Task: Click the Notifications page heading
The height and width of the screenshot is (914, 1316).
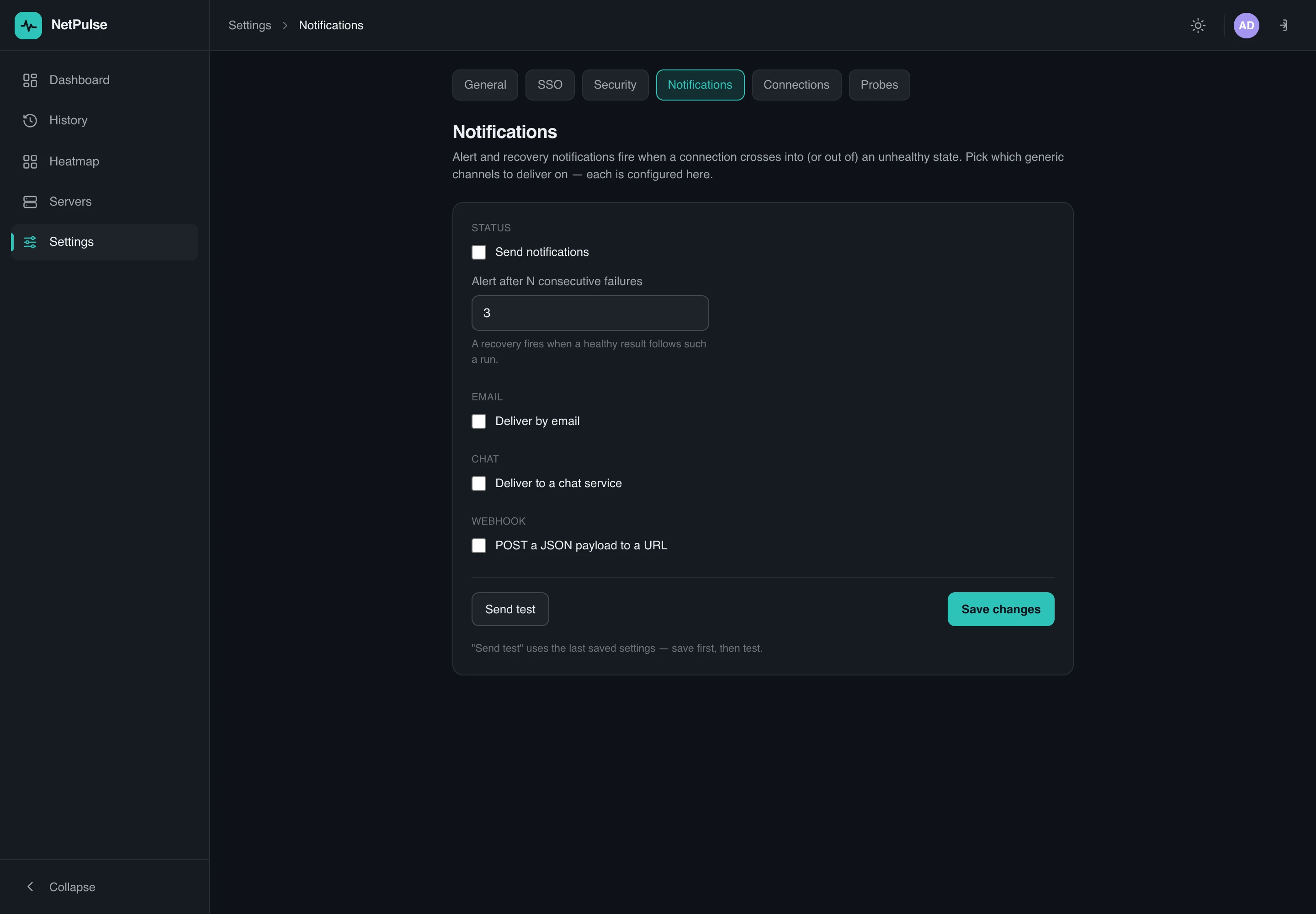Action: 504,132
